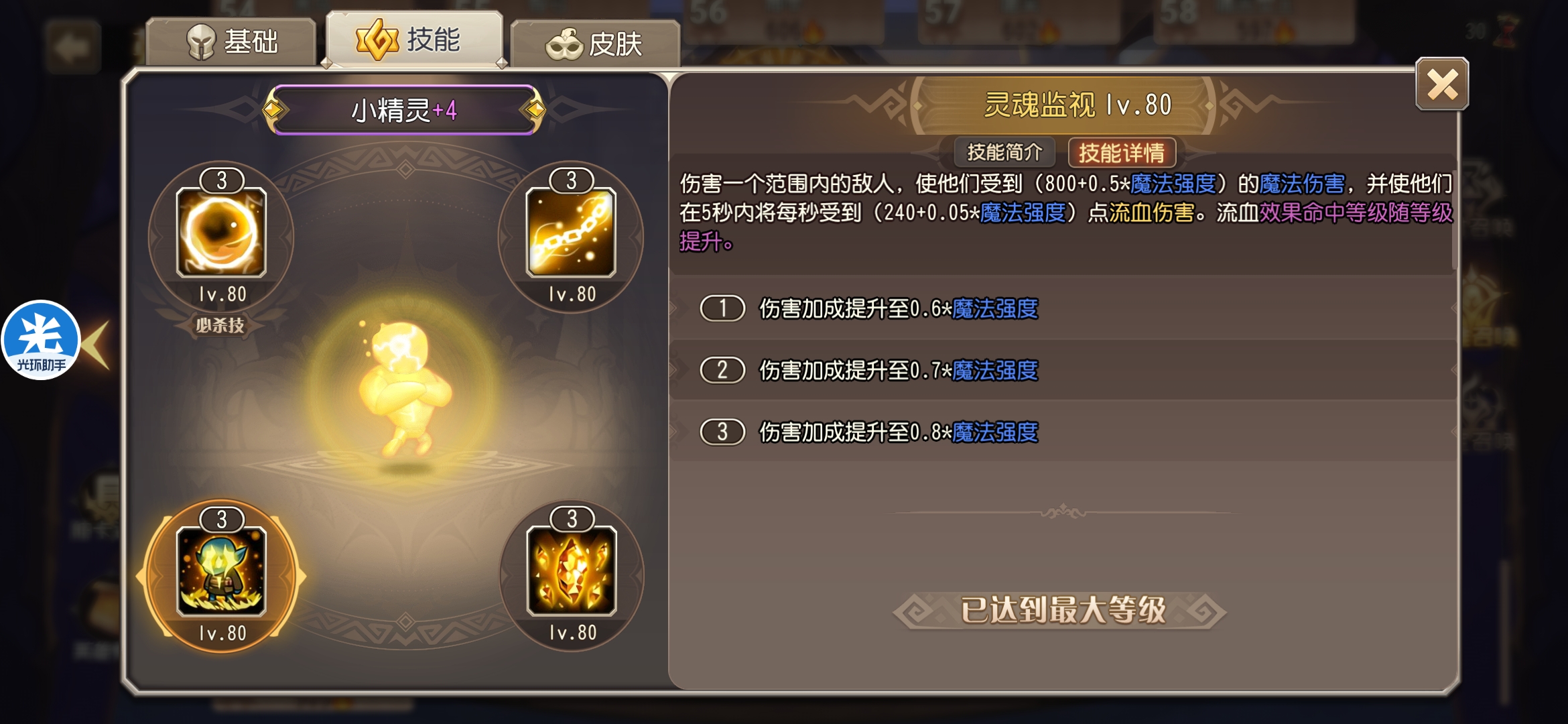Screen dimensions: 1568x724
Task: Click the skill description scrollbar
Action: click(x=1454, y=213)
